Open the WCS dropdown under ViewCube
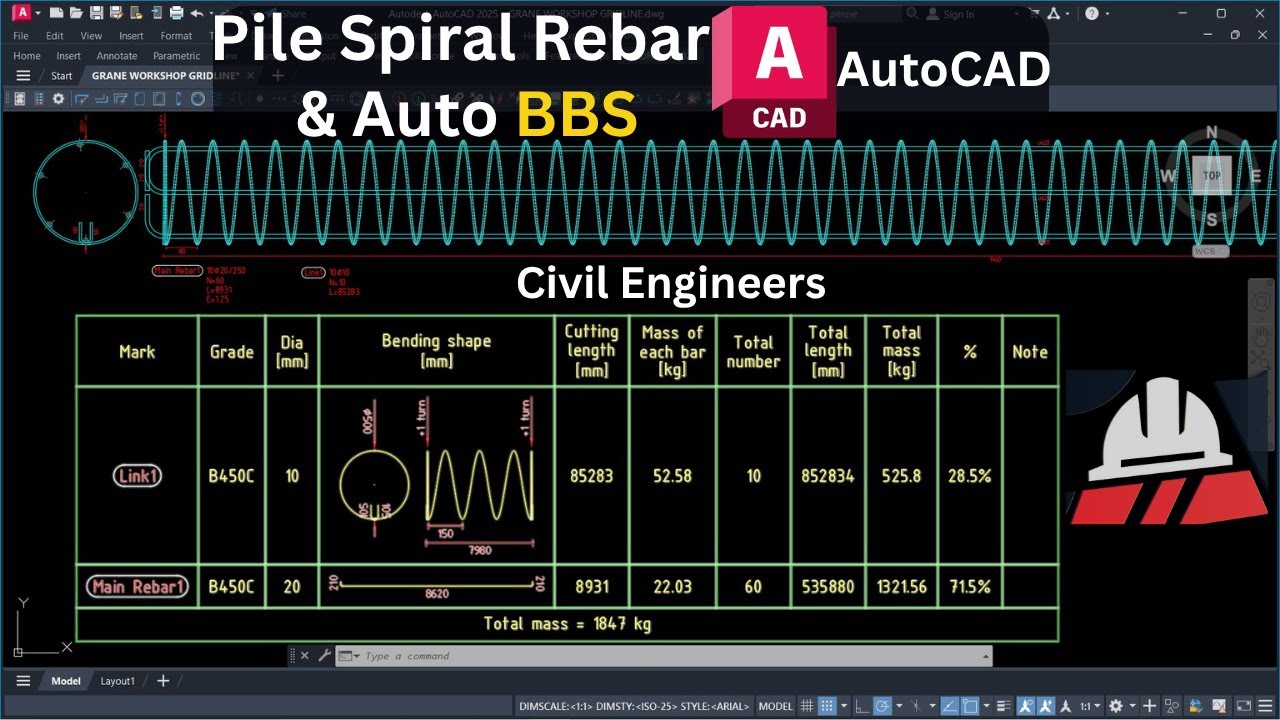1280x720 pixels. 1210,251
